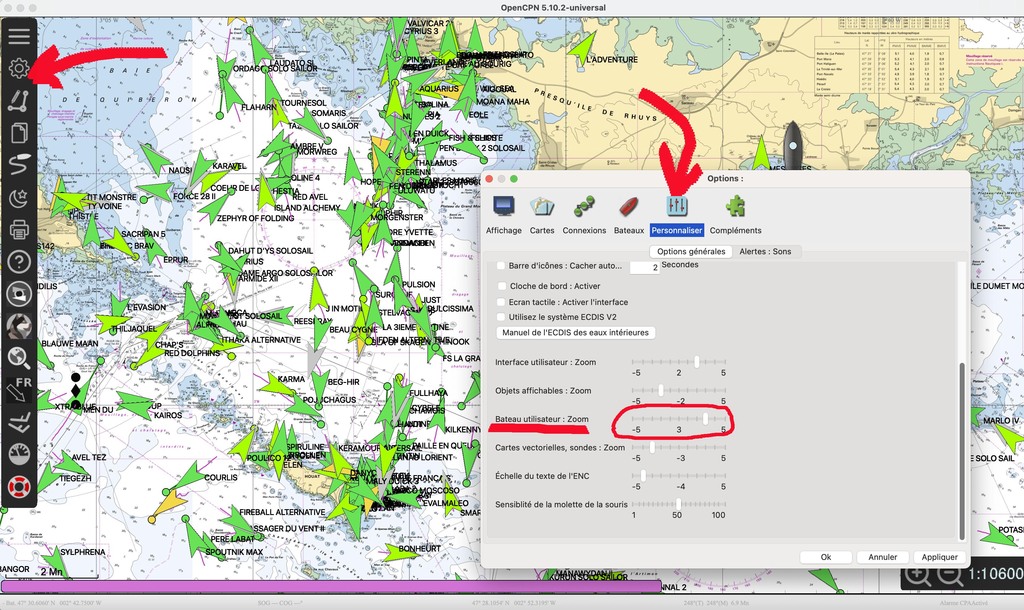Screen dimensions: 1024x610
Task: Click the magenta chart bar at bottom
Action: [331, 586]
